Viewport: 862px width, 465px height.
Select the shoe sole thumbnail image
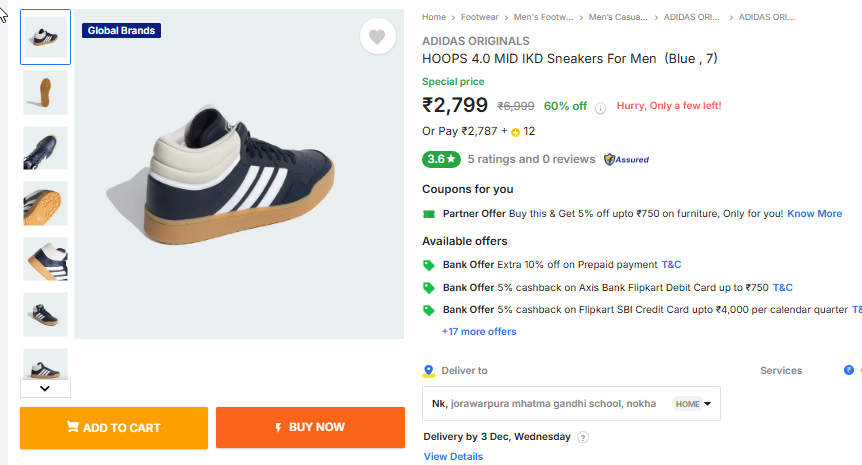[45, 92]
